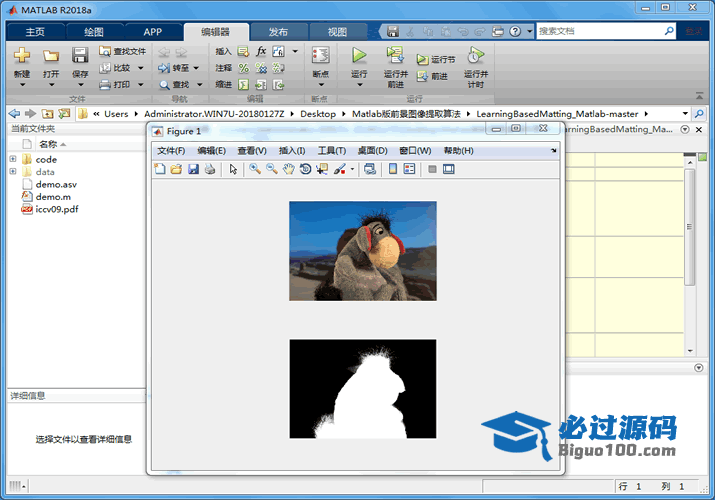Expand the data folder in file tree

point(13,172)
